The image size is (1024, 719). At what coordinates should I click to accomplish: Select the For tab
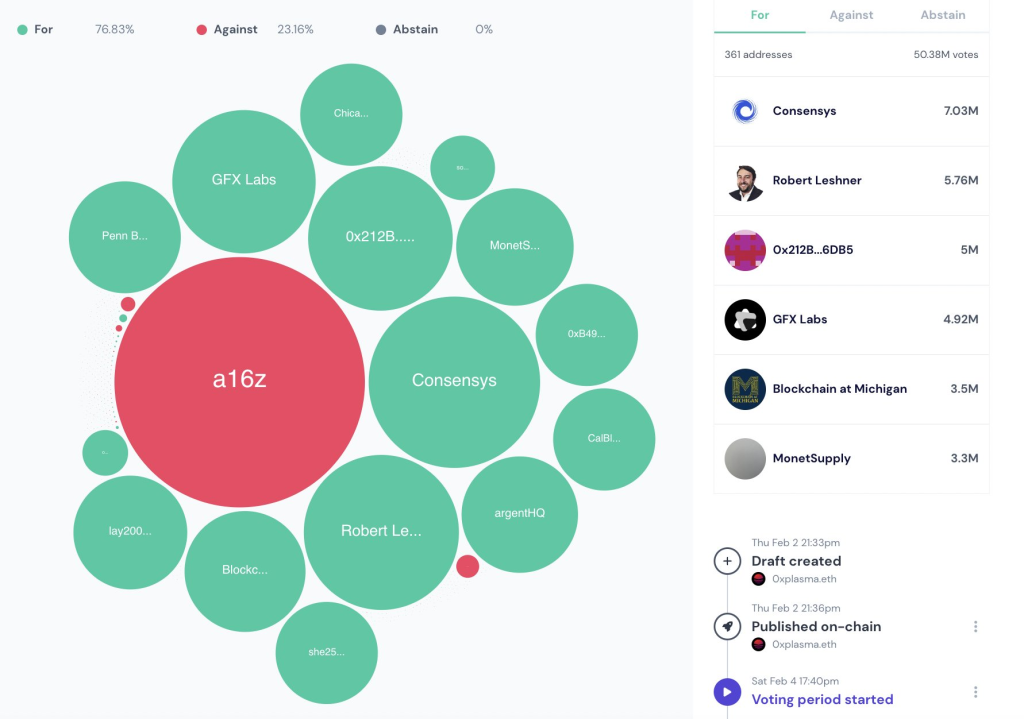click(x=760, y=15)
